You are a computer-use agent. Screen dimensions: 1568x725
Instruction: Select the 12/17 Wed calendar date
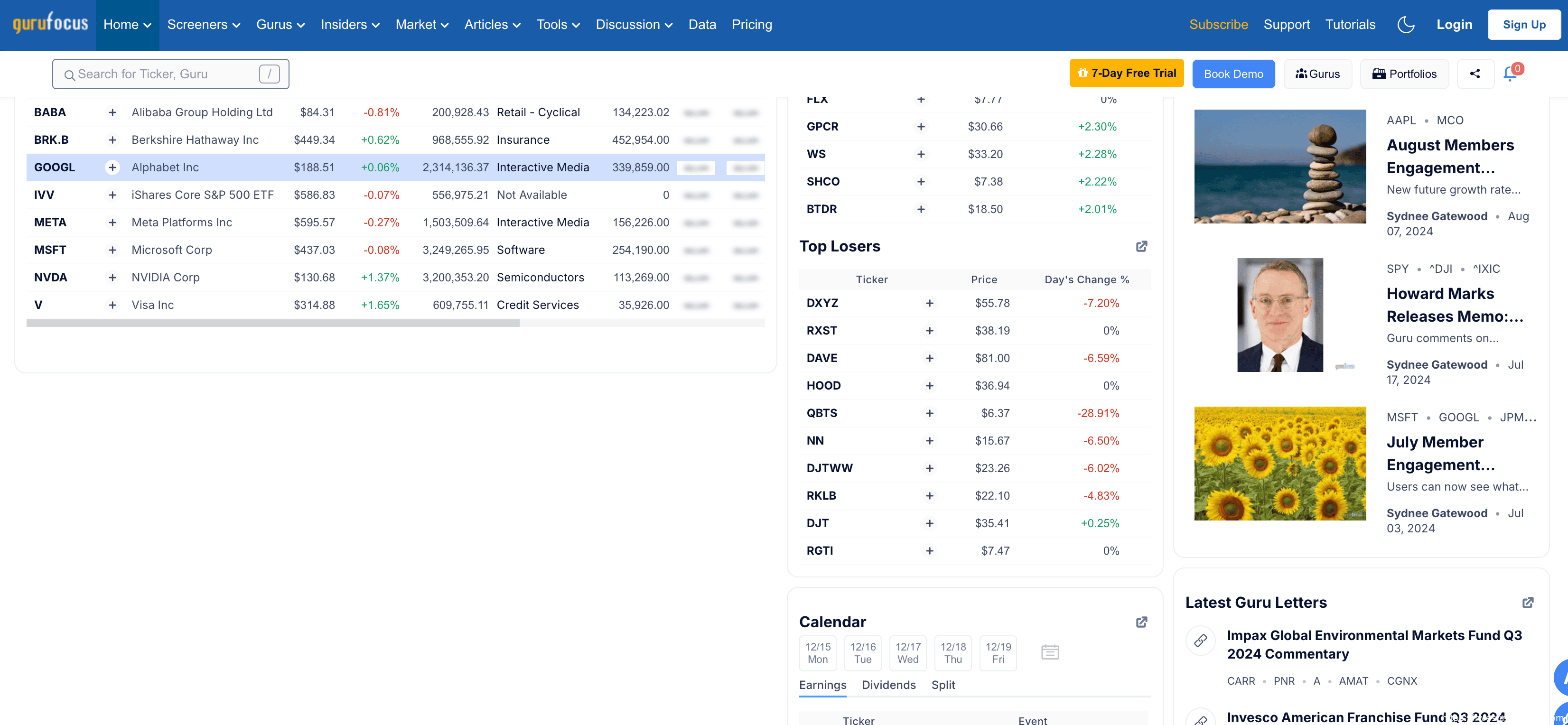907,652
